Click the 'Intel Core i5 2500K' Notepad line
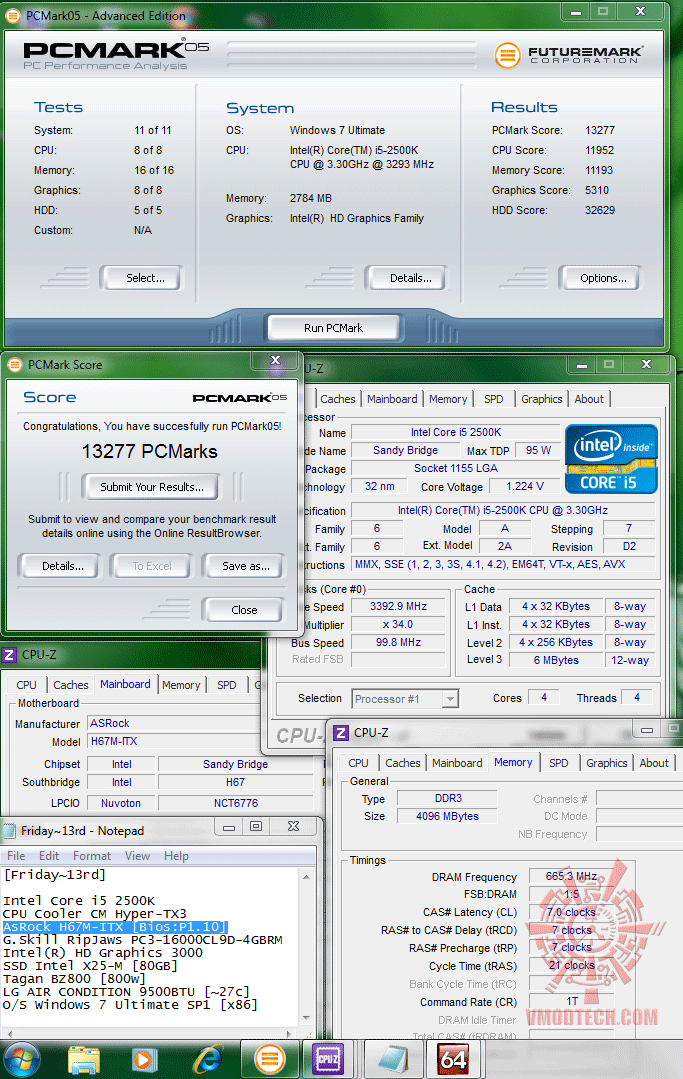683x1079 pixels. [x=79, y=900]
